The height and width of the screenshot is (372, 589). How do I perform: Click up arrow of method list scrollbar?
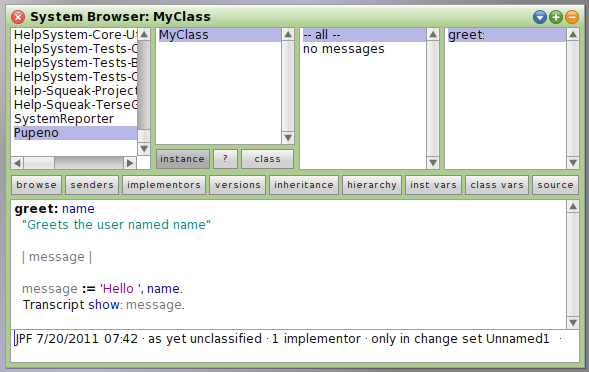click(573, 35)
